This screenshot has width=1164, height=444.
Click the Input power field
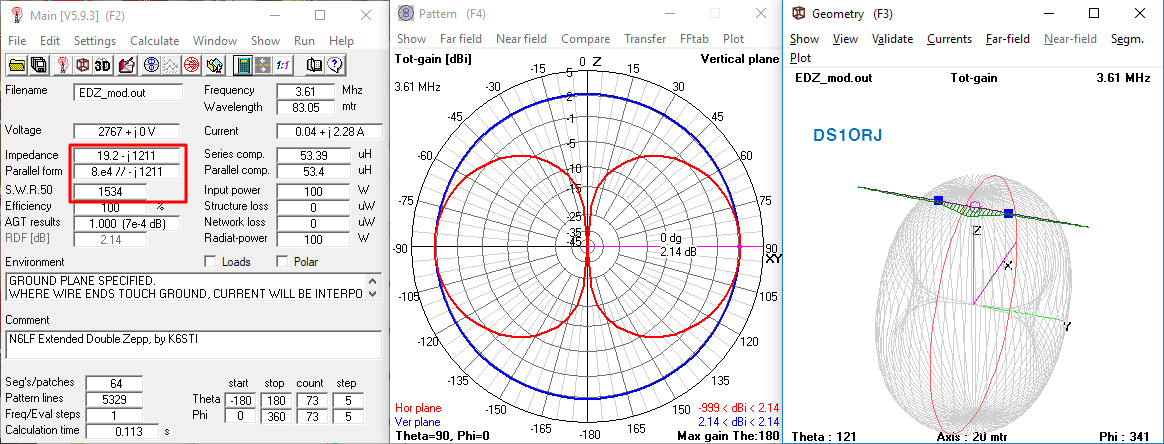click(313, 192)
